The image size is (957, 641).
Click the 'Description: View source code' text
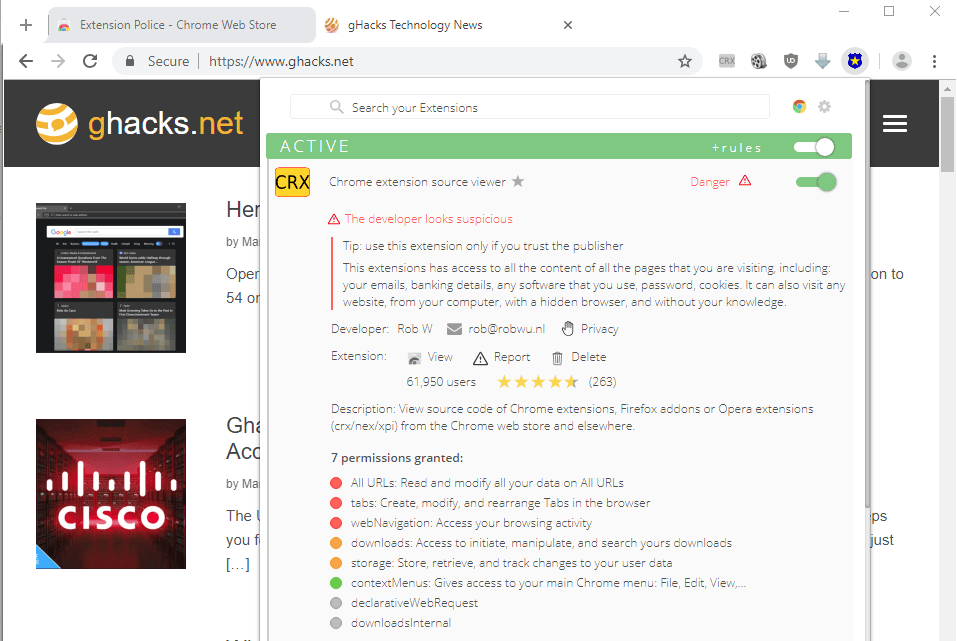pos(572,418)
